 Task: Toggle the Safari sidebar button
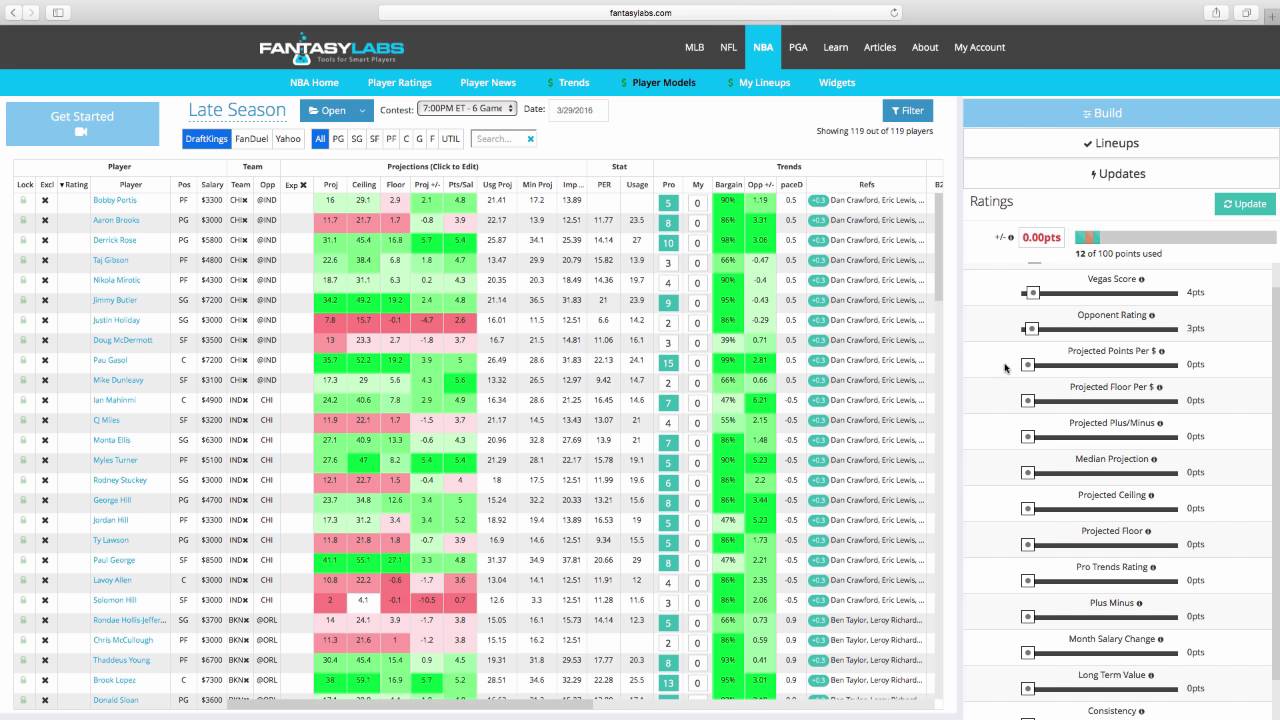point(58,12)
